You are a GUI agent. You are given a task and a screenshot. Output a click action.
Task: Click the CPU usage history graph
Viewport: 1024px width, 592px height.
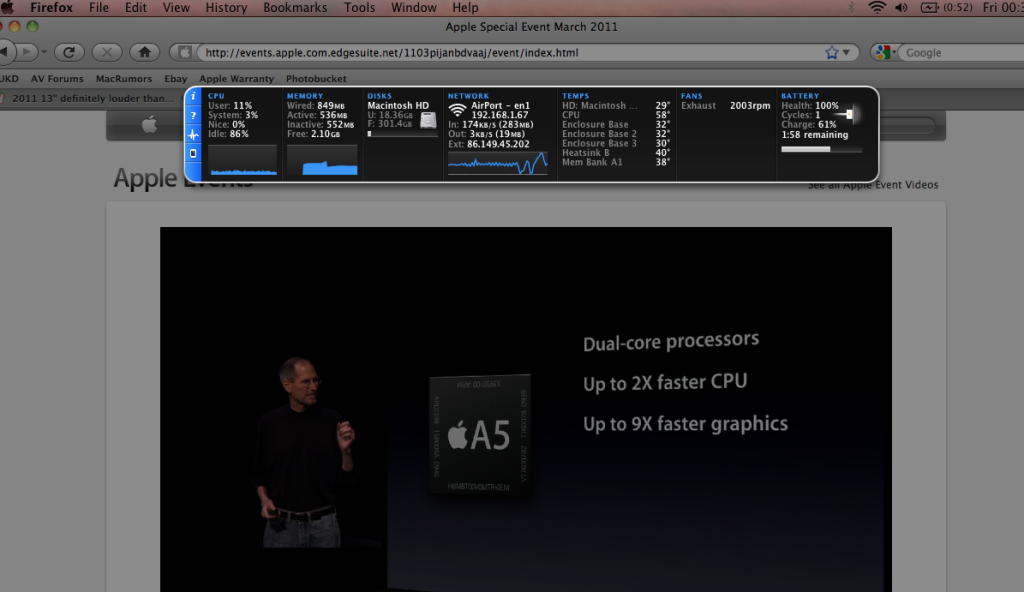(x=243, y=161)
